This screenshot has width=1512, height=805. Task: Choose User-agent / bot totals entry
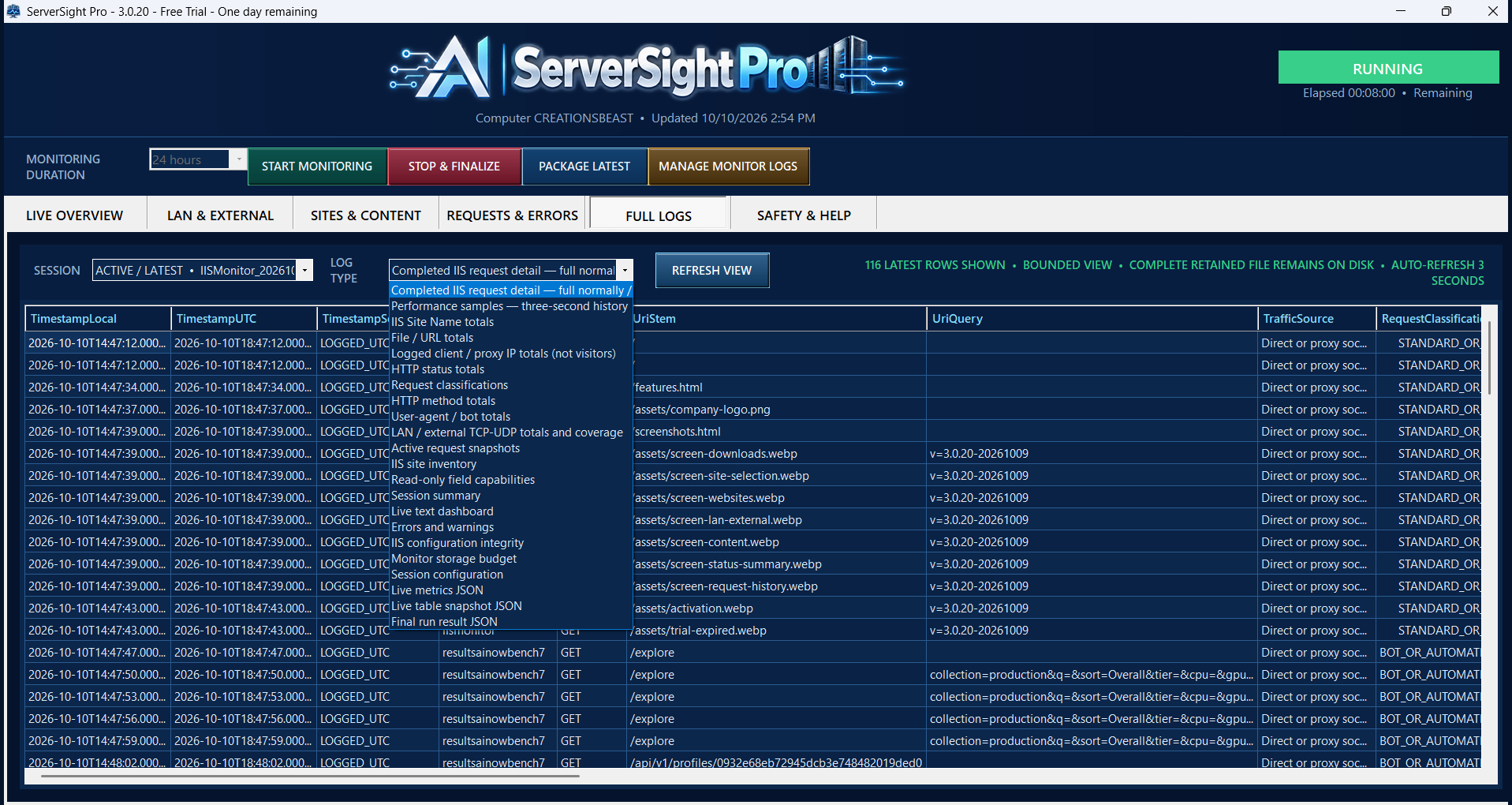click(510, 417)
